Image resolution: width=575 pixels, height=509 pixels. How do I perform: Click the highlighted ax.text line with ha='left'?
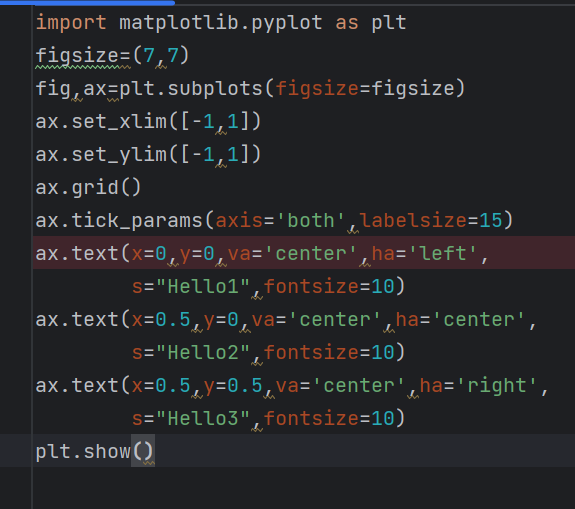[304, 253]
